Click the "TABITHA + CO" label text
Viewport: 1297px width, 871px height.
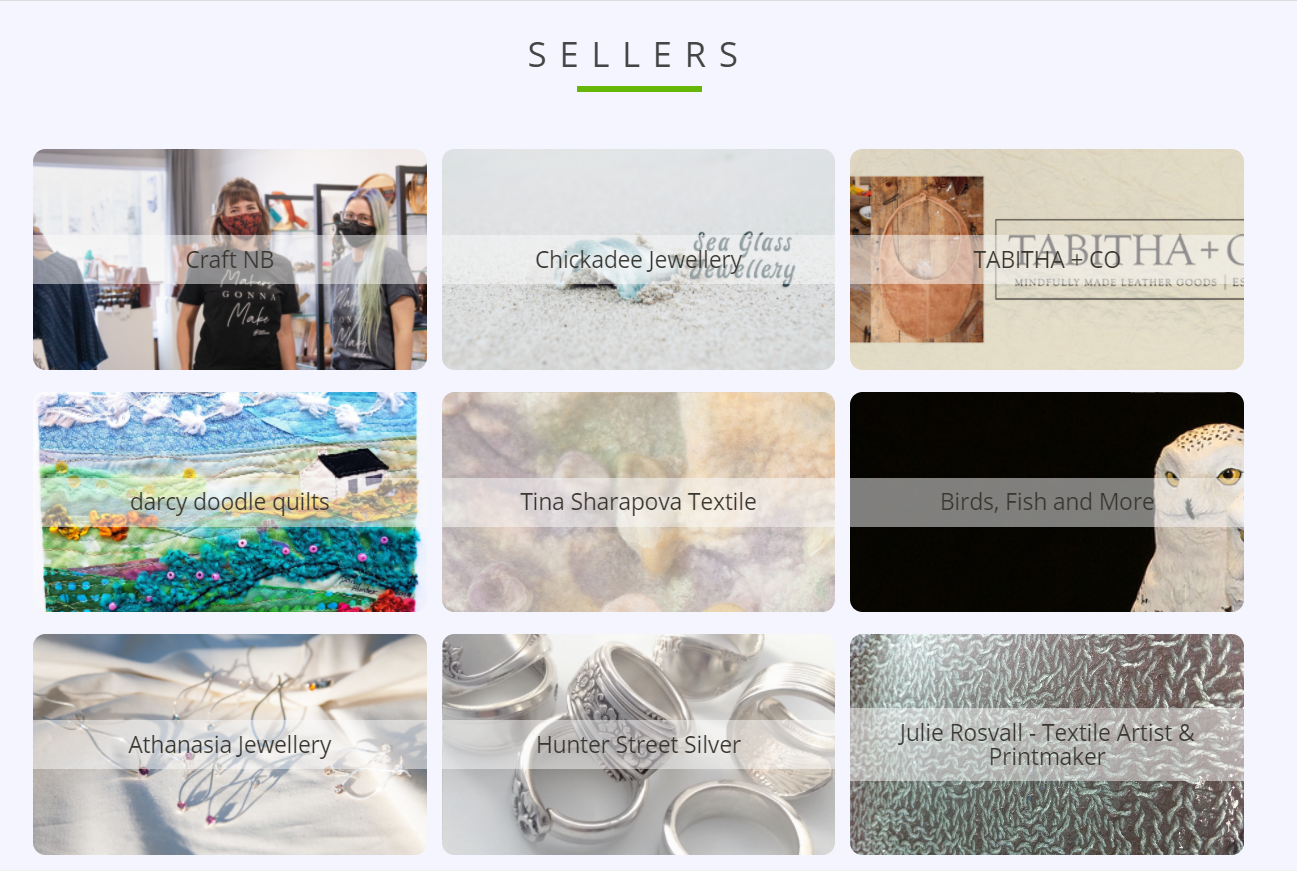tap(1047, 260)
